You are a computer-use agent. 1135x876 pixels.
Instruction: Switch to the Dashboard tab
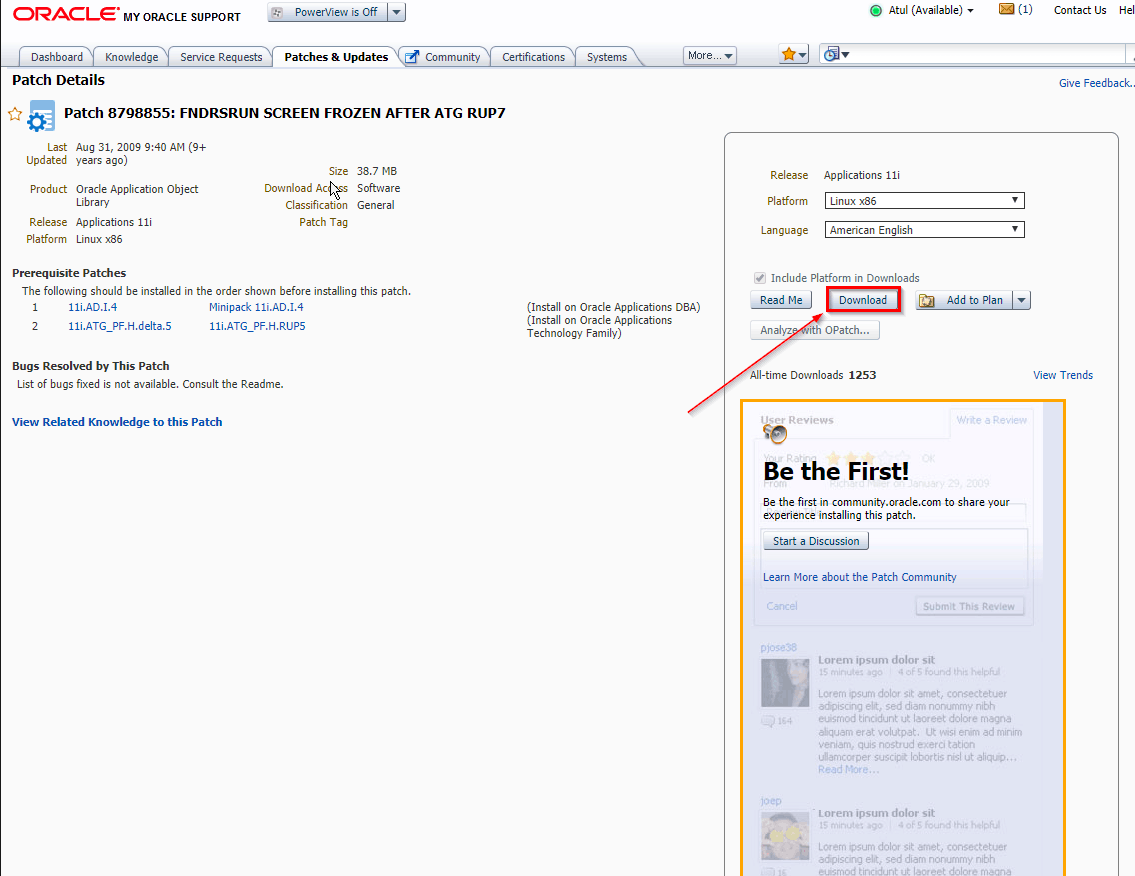pos(56,56)
